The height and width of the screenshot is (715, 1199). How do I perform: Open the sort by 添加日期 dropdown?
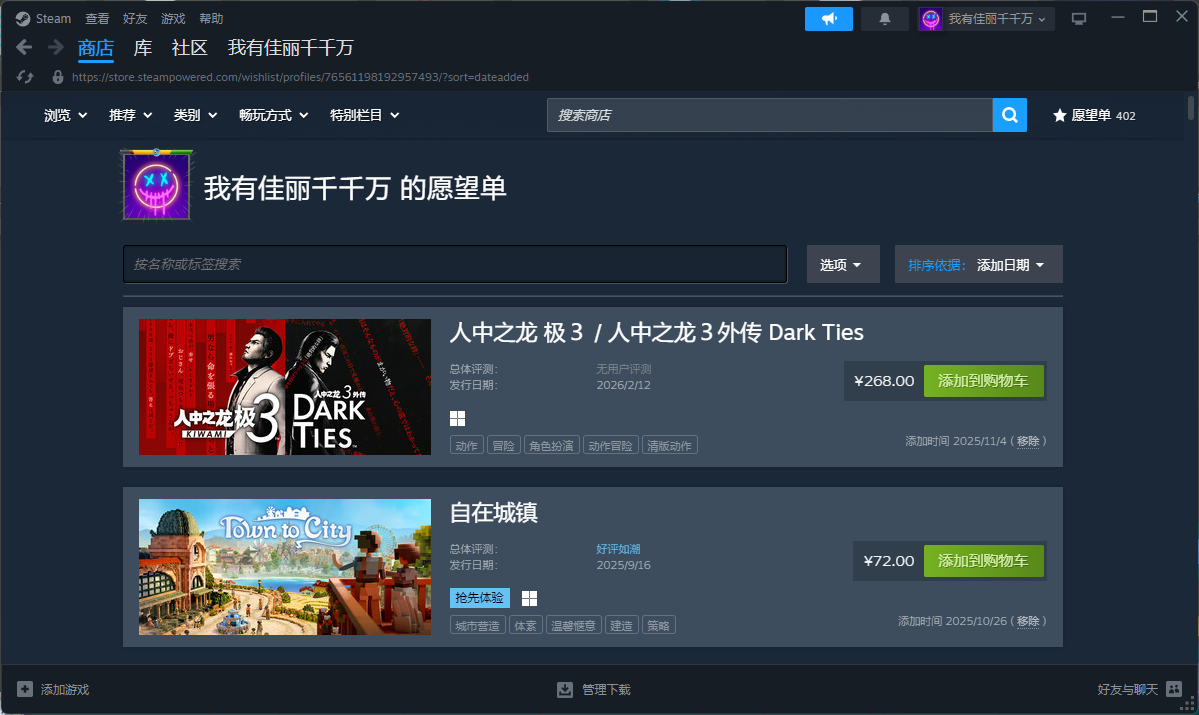point(978,265)
